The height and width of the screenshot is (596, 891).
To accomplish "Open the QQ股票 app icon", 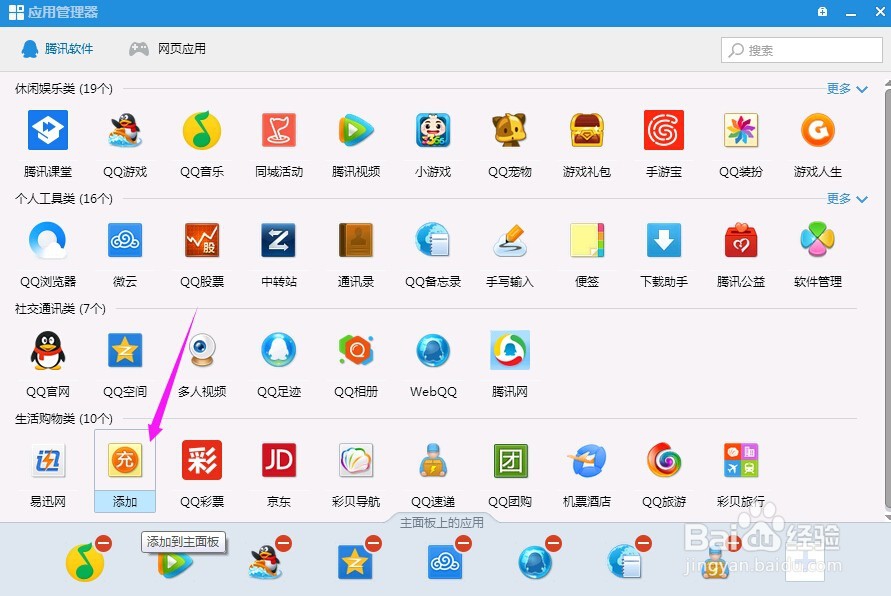I will coord(202,240).
